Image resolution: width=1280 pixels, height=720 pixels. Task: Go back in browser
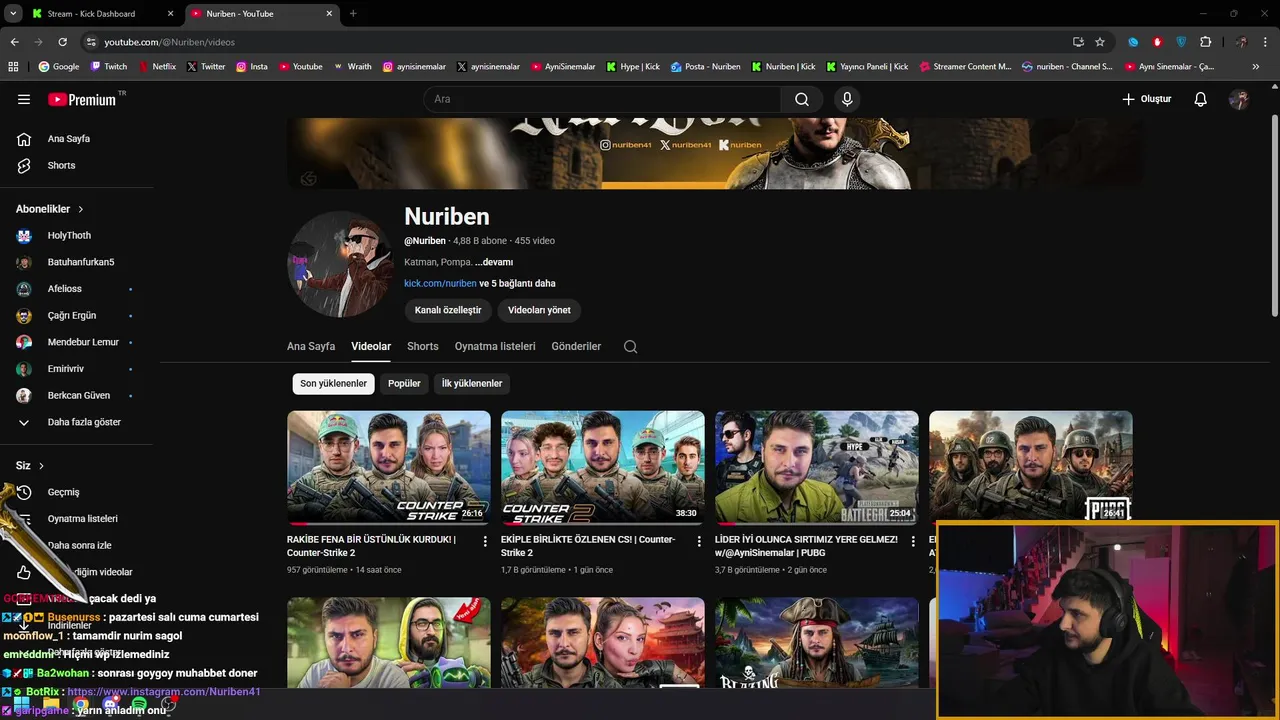point(14,42)
